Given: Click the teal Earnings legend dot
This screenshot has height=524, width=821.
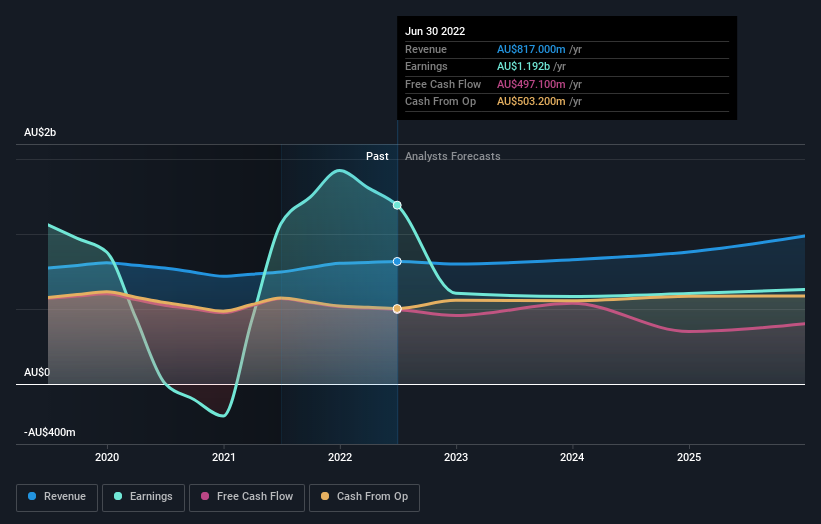Looking at the screenshot, I should point(118,496).
